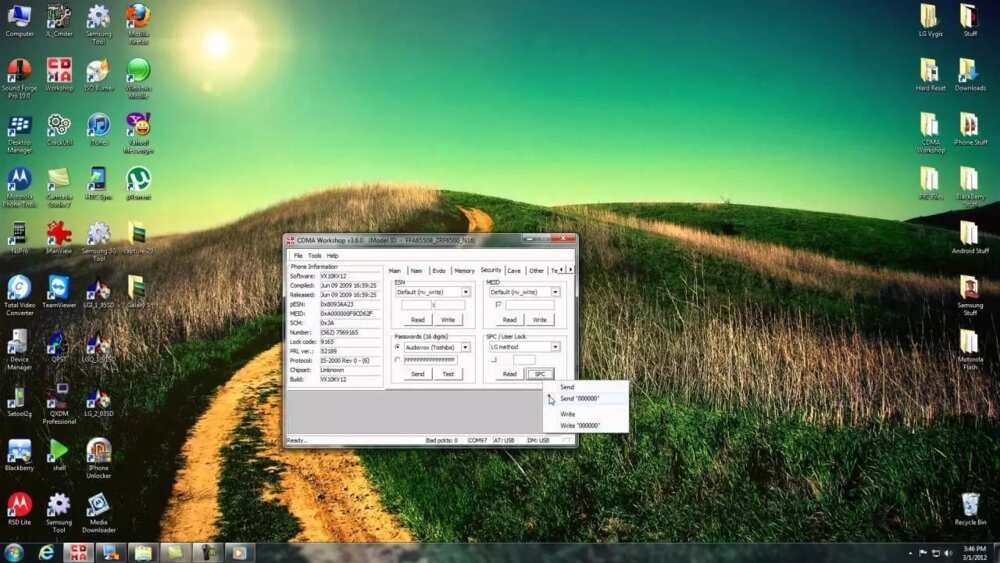Choose Write "000000" from the popup menu
1000x563 pixels.
pyautogui.click(x=585, y=425)
